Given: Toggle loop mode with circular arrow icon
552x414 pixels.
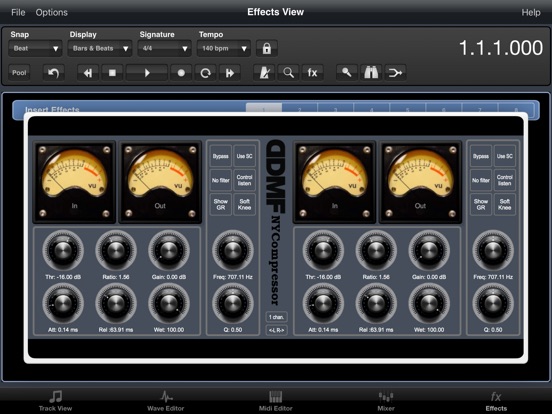Looking at the screenshot, I should pos(205,73).
